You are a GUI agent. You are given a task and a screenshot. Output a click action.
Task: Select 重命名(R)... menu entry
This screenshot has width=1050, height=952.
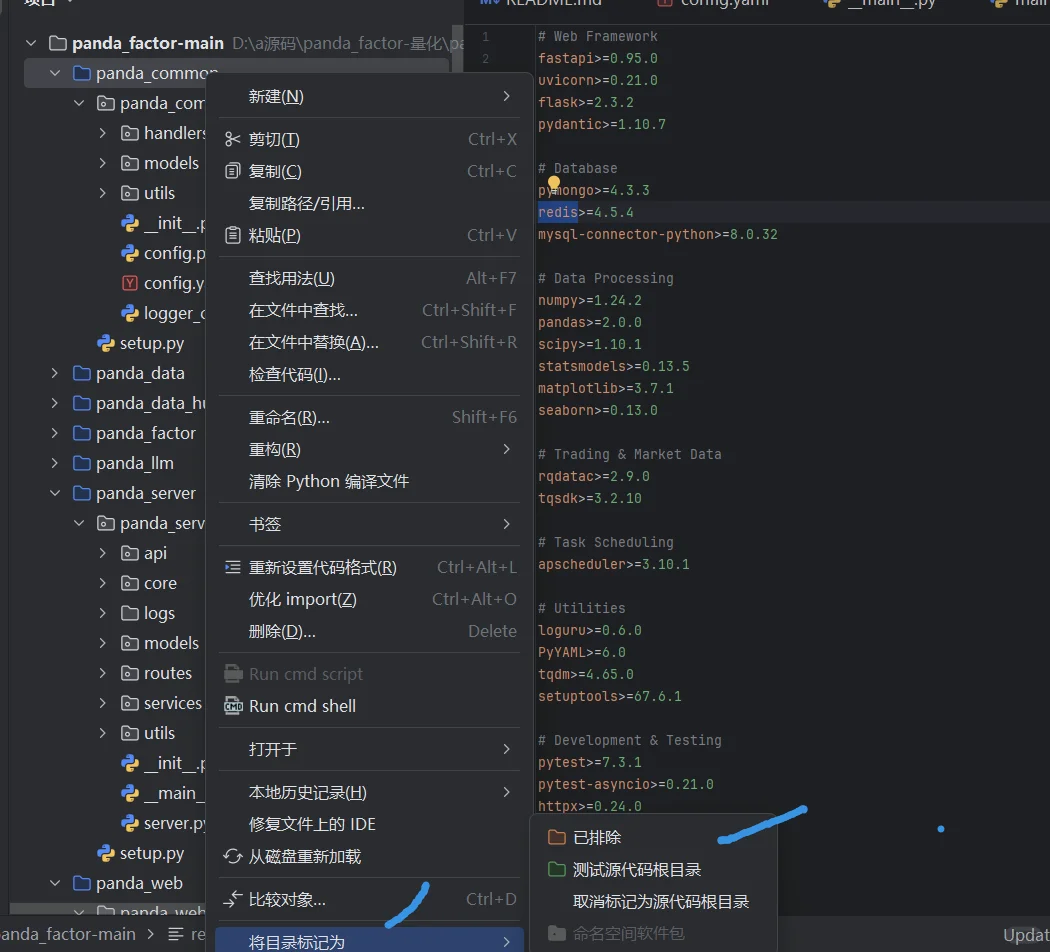click(369, 418)
